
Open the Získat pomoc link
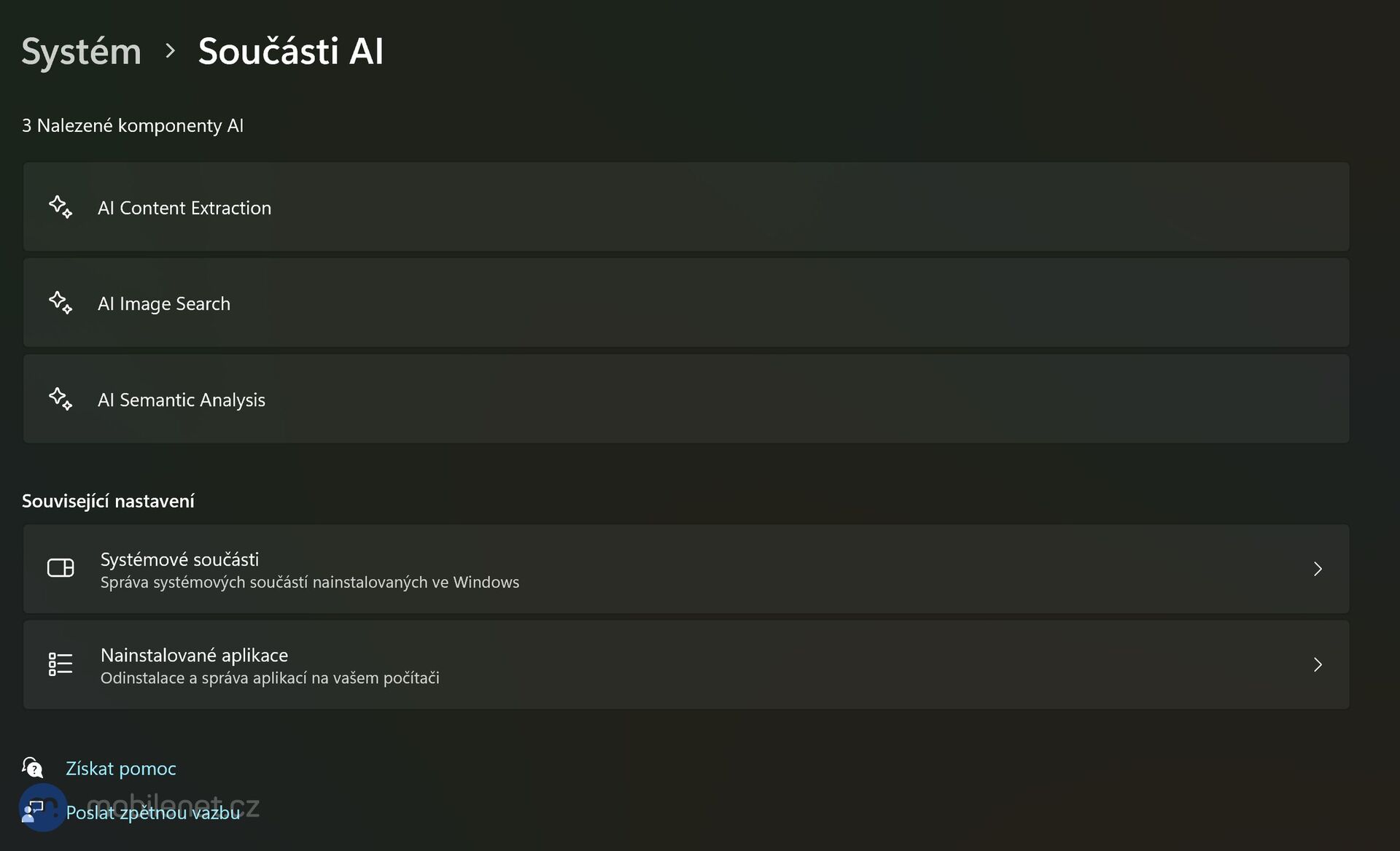121,768
